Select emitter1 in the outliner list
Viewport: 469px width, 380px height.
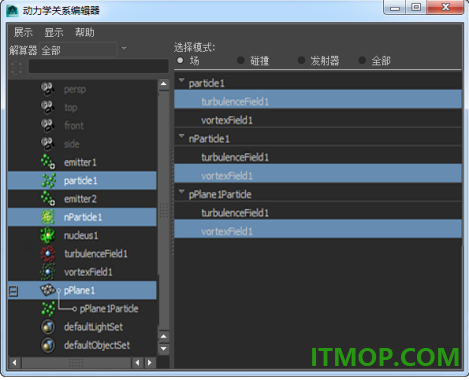pos(82,162)
